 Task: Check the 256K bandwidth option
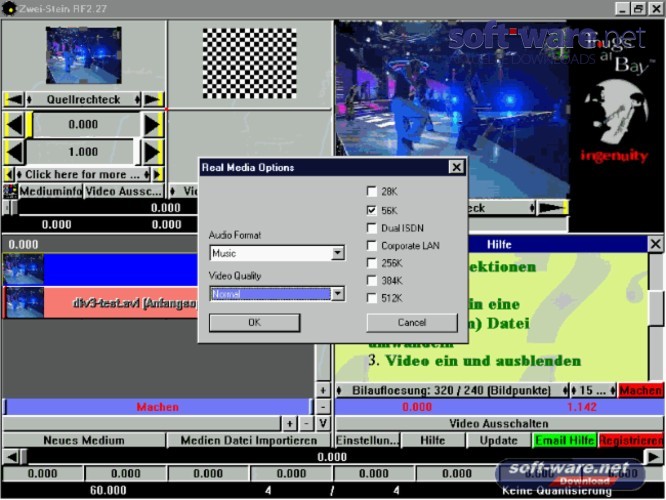coord(372,263)
